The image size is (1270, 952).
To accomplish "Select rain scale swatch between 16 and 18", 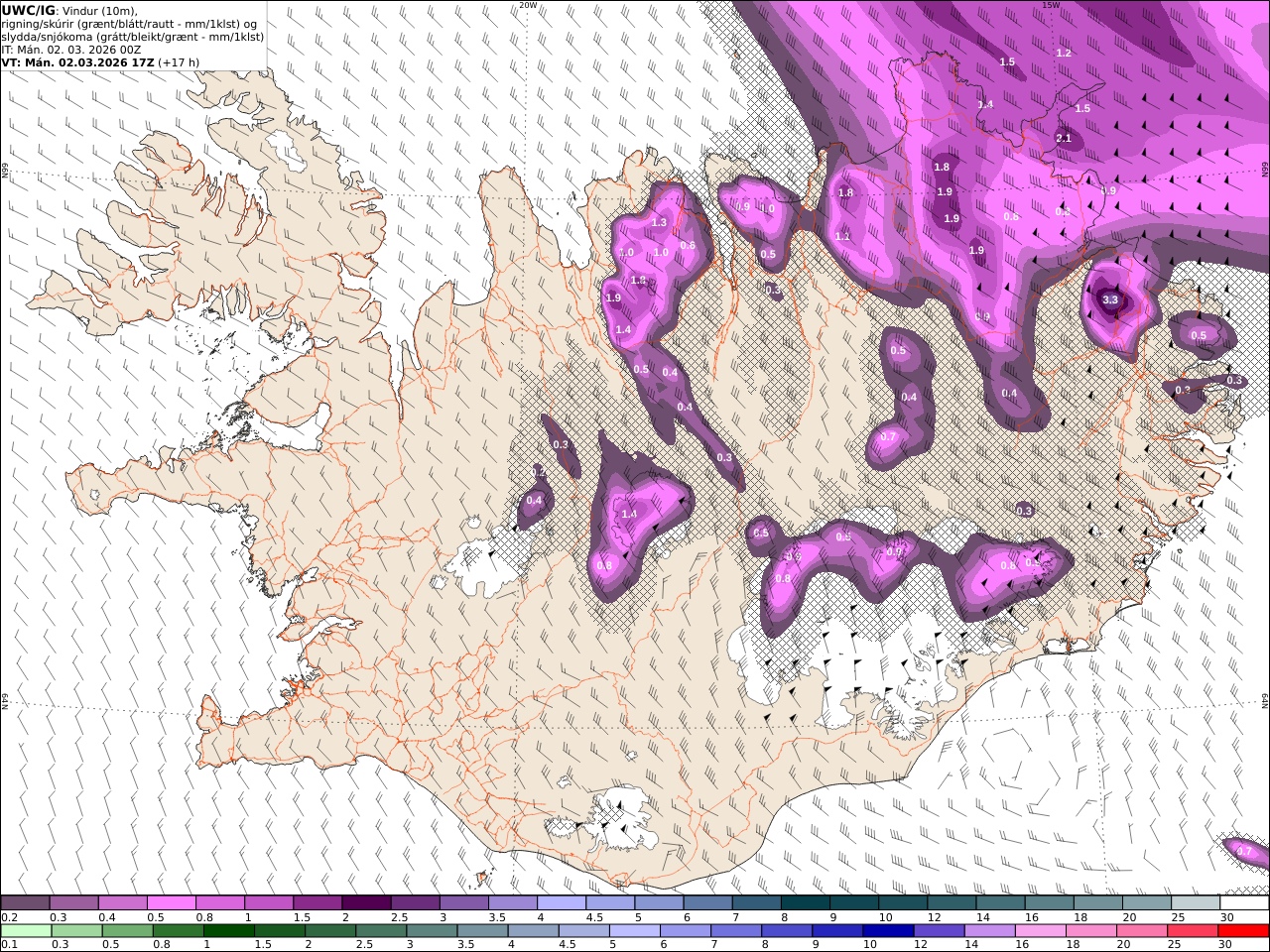I will point(1039,931).
